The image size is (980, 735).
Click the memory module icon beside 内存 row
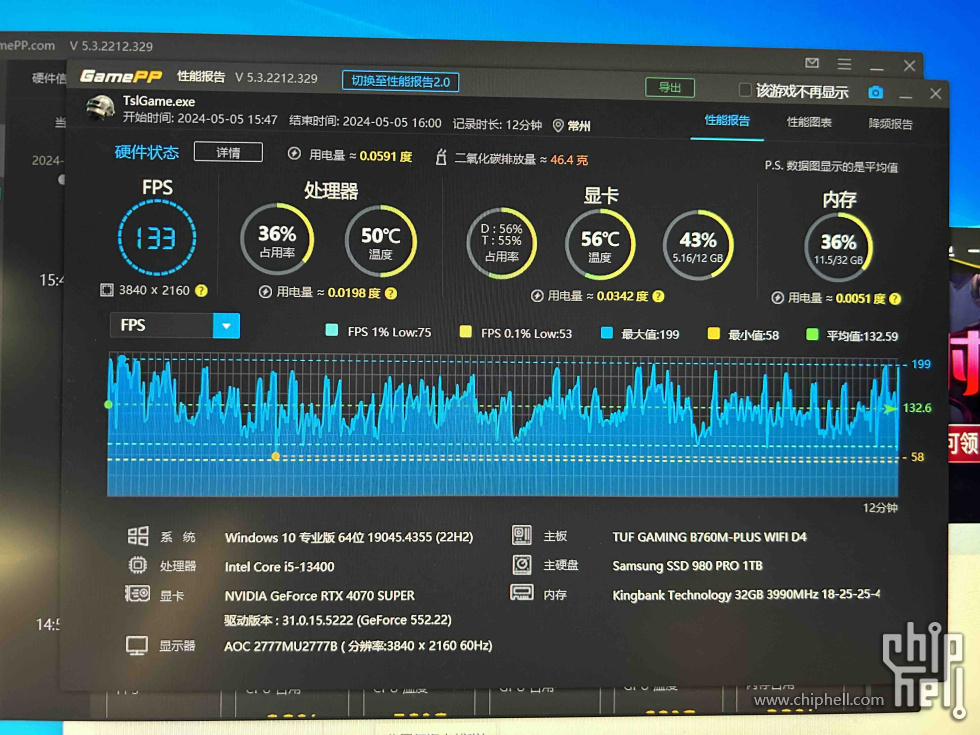click(522, 592)
